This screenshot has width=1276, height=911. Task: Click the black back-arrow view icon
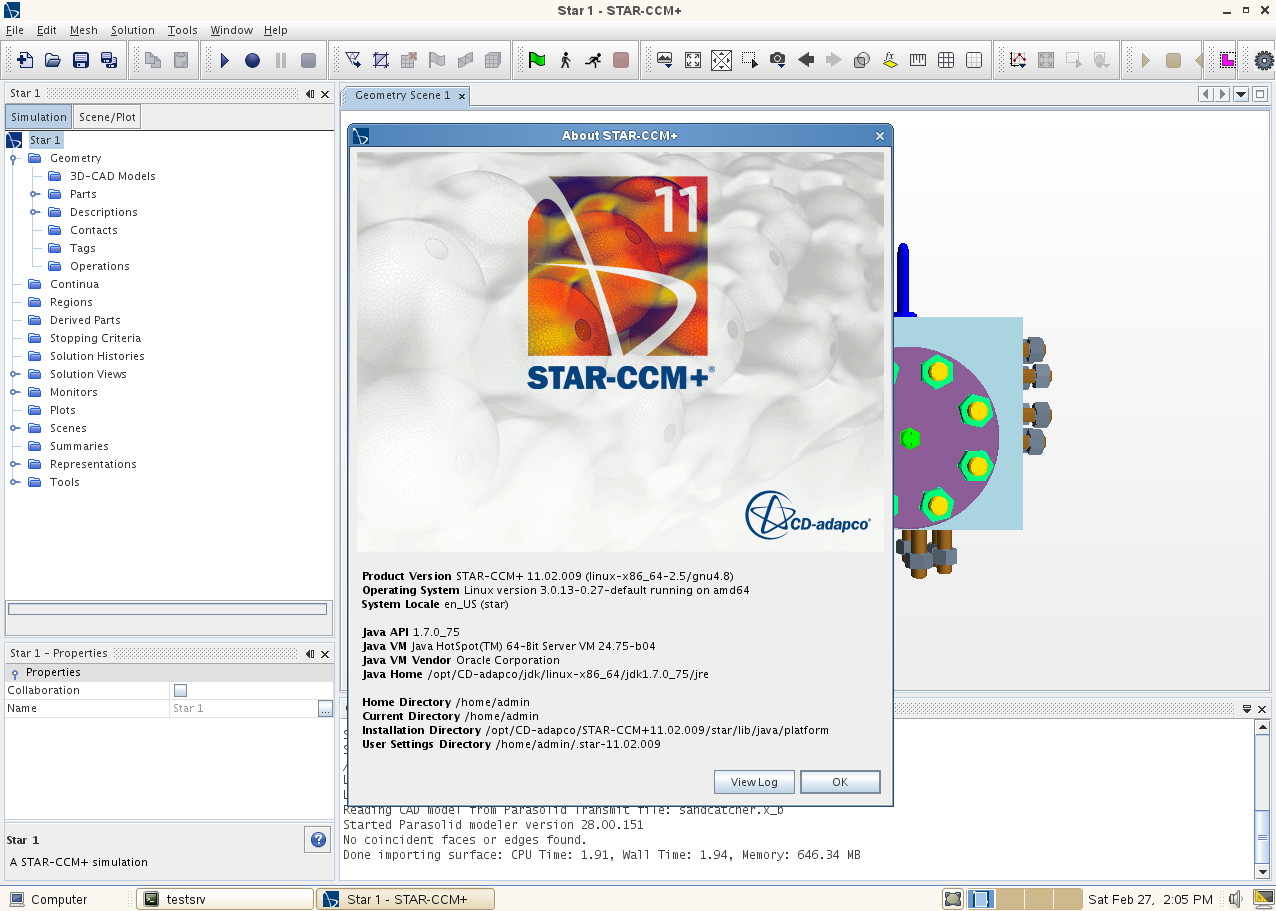806,60
